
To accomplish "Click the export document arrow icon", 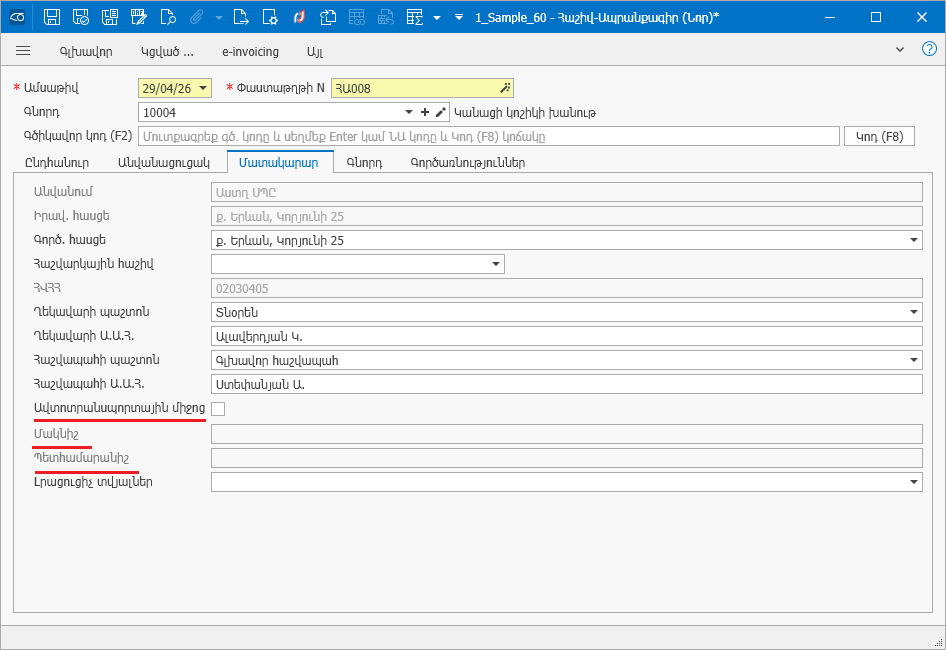I will coord(241,17).
